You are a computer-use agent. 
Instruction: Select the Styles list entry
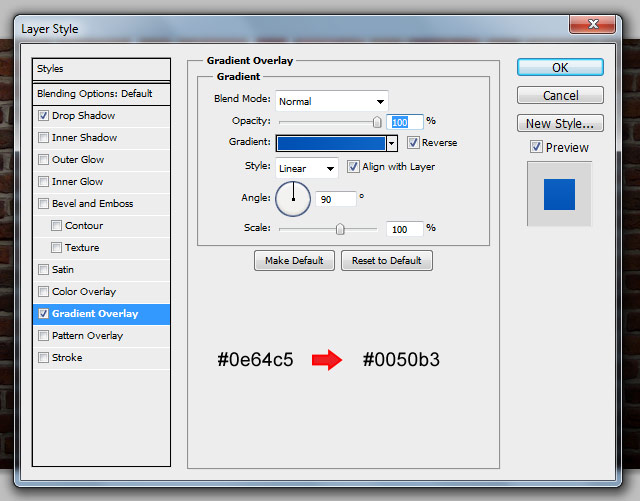pos(101,69)
